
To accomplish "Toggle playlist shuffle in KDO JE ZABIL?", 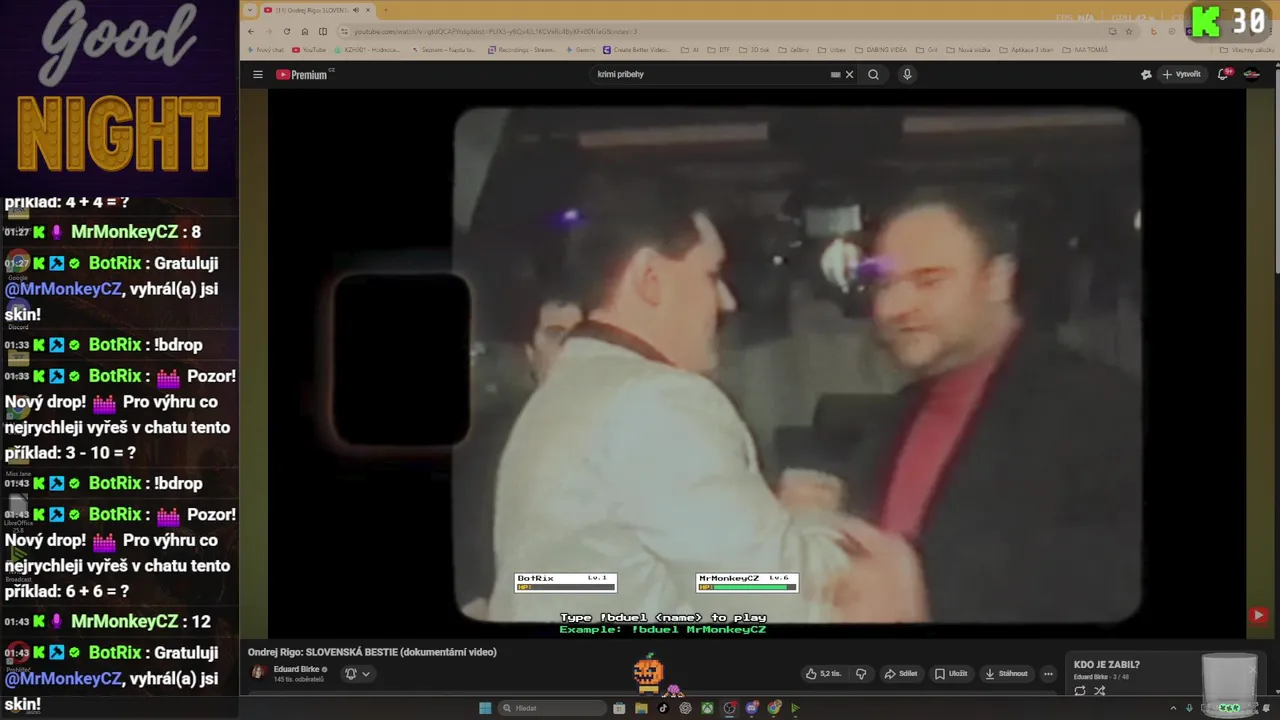I will pyautogui.click(x=1099, y=691).
